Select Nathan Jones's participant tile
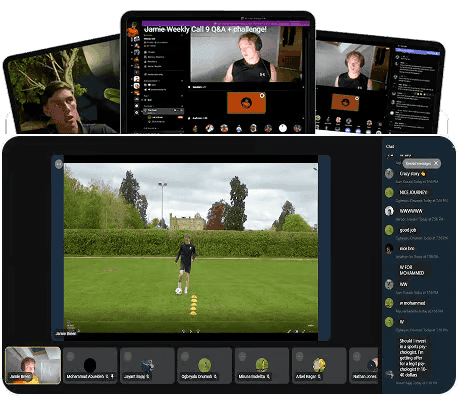458x396 pixels. (364, 365)
